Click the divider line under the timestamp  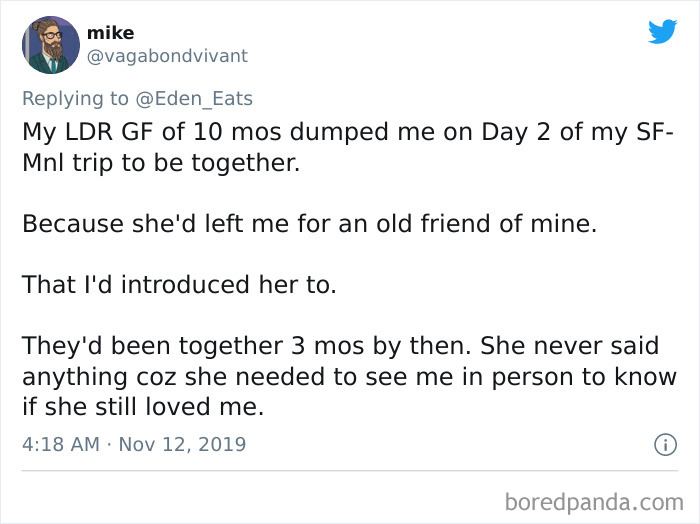350,470
